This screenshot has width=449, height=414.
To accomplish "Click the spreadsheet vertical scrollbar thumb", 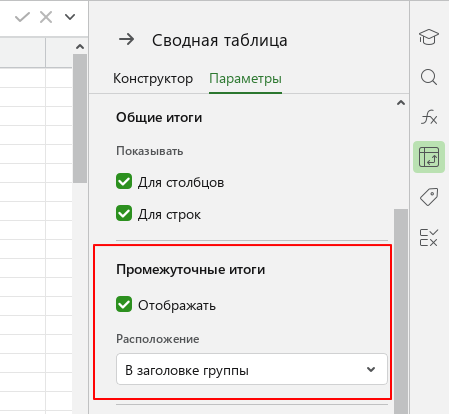I will 80,118.
